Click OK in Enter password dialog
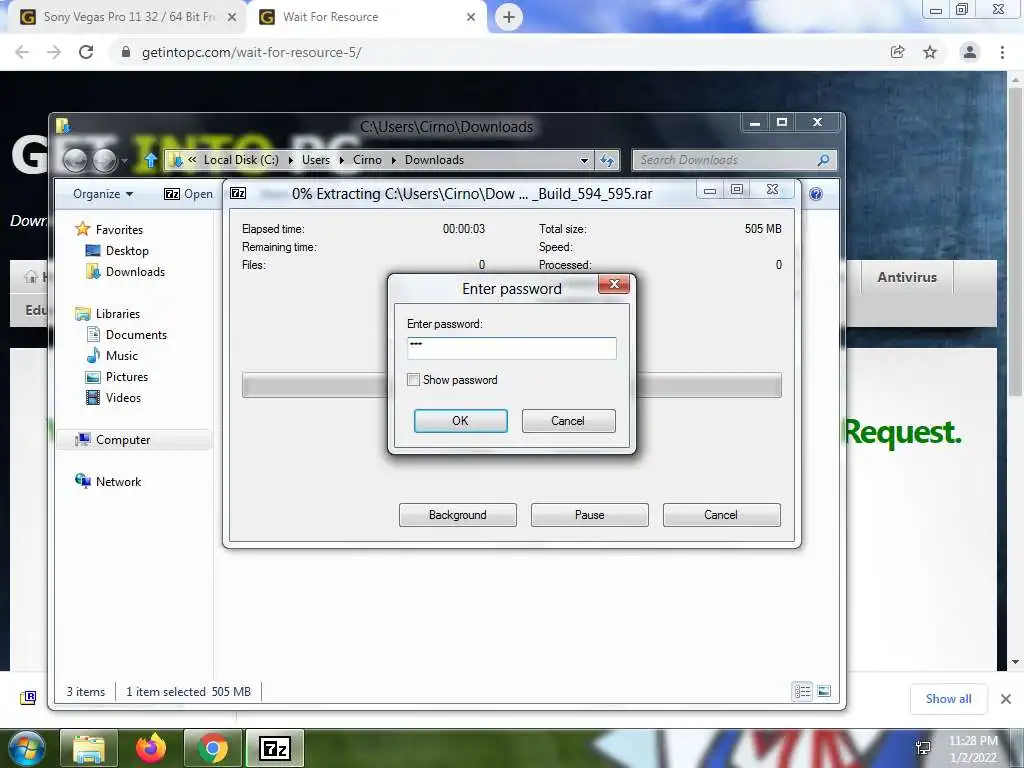Viewport: 1024px width, 768px height. pos(460,421)
